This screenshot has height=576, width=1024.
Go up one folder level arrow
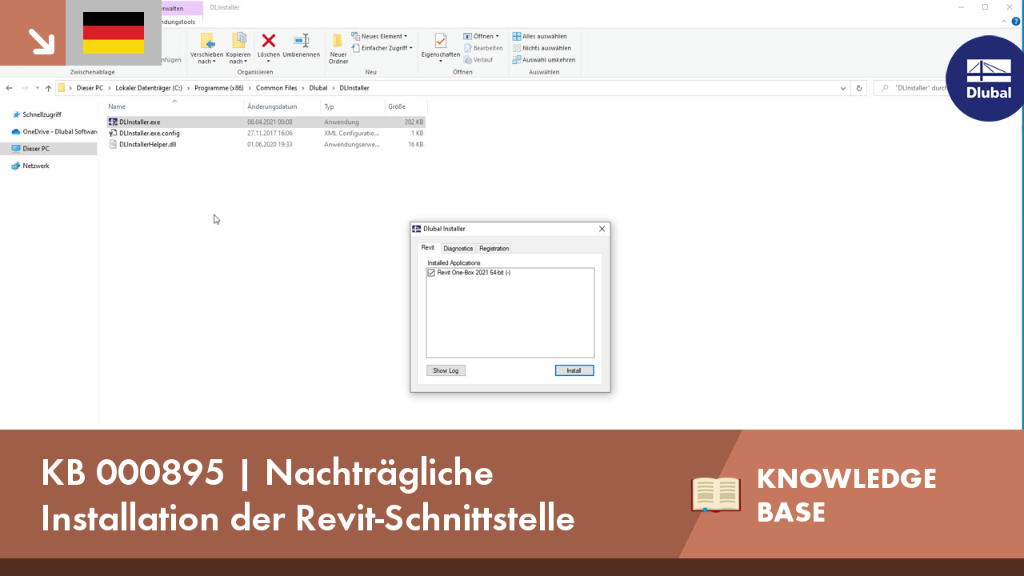pos(48,88)
